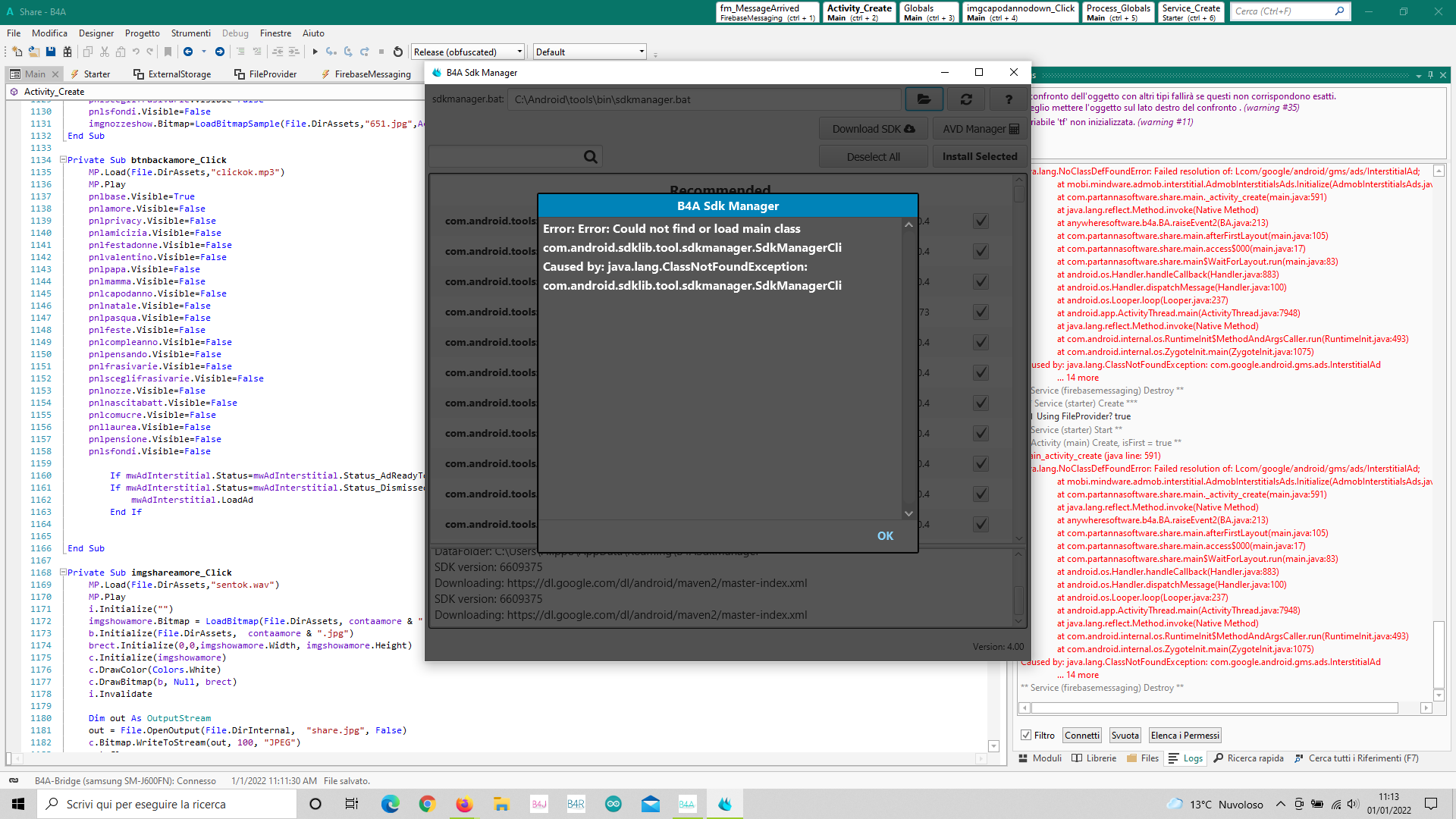
Task: Click the refresh icon in Sdk Manager
Action: 966,99
